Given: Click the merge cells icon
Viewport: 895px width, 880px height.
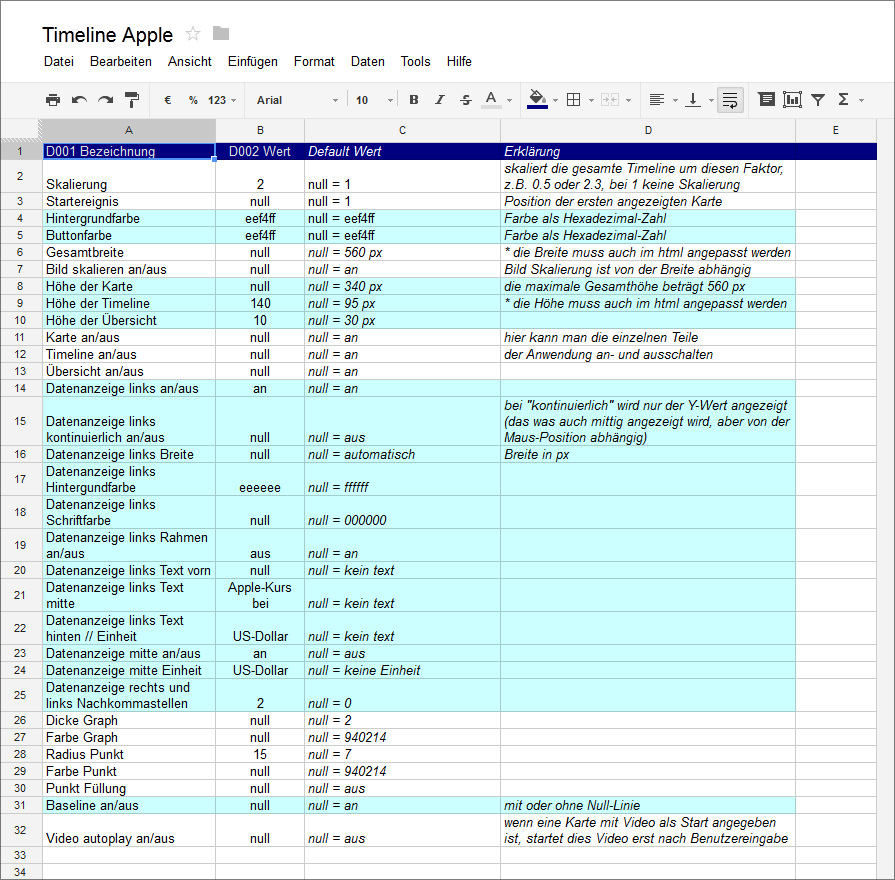Looking at the screenshot, I should [x=610, y=100].
